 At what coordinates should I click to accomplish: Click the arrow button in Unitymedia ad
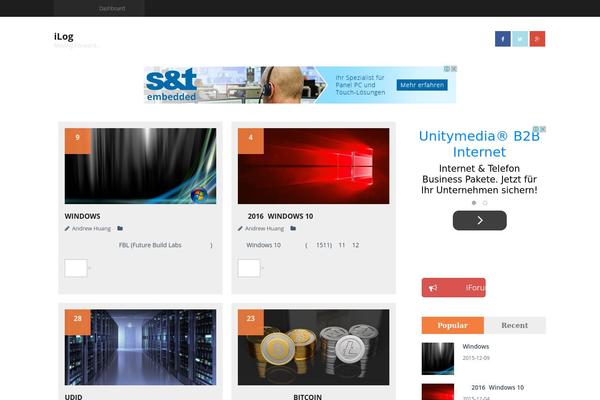pos(479,220)
